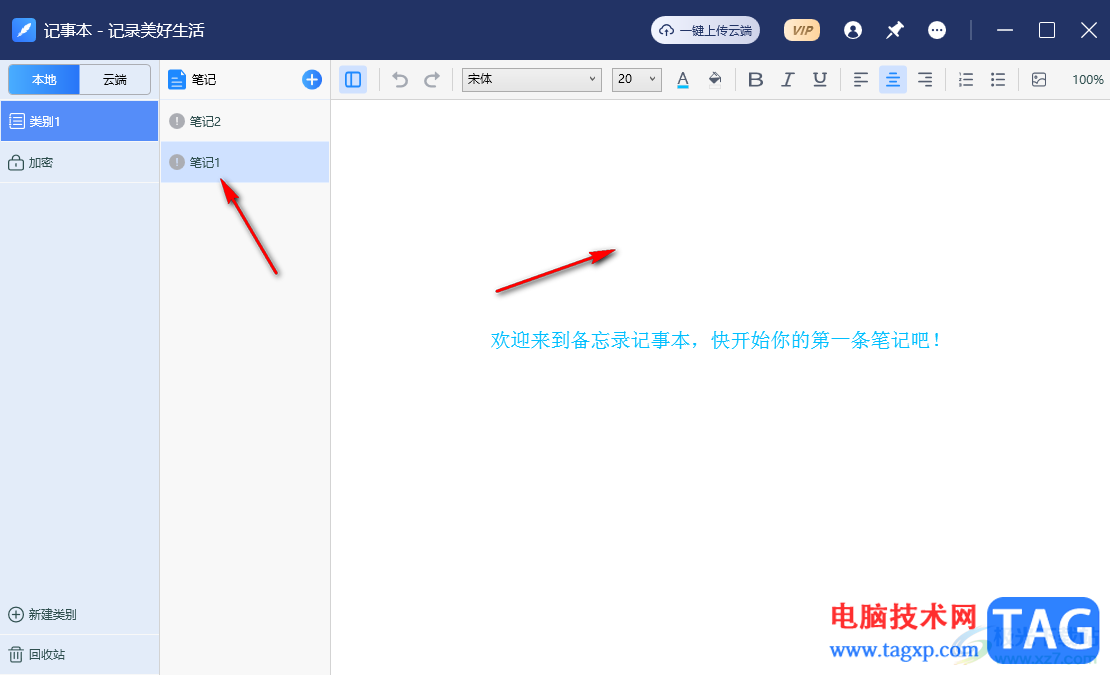
Task: Align text to the right
Action: pos(925,79)
